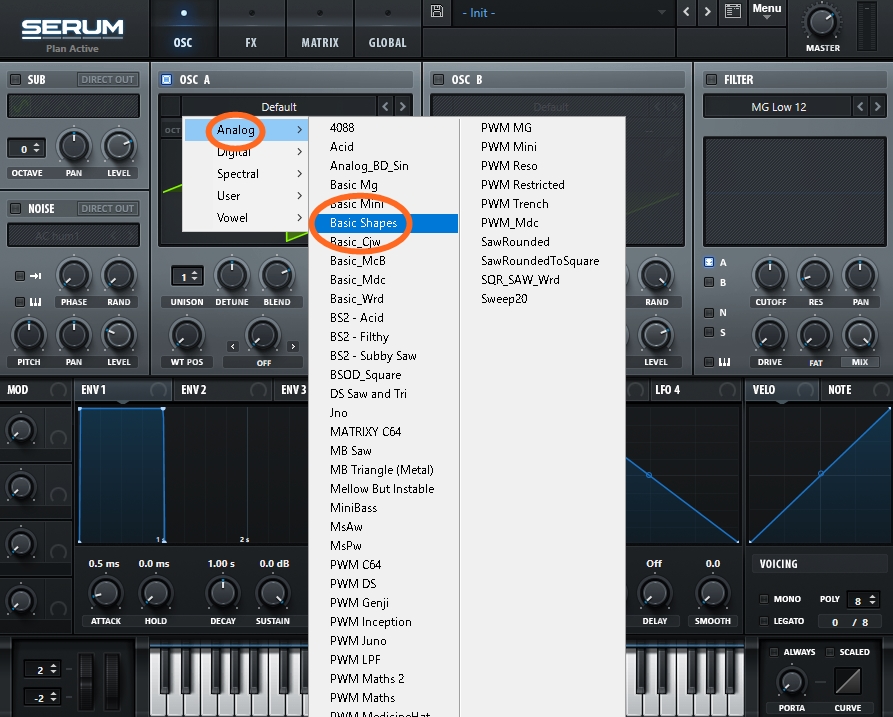Click the save preset floppy disk icon
The width and height of the screenshot is (893, 717).
(x=437, y=11)
